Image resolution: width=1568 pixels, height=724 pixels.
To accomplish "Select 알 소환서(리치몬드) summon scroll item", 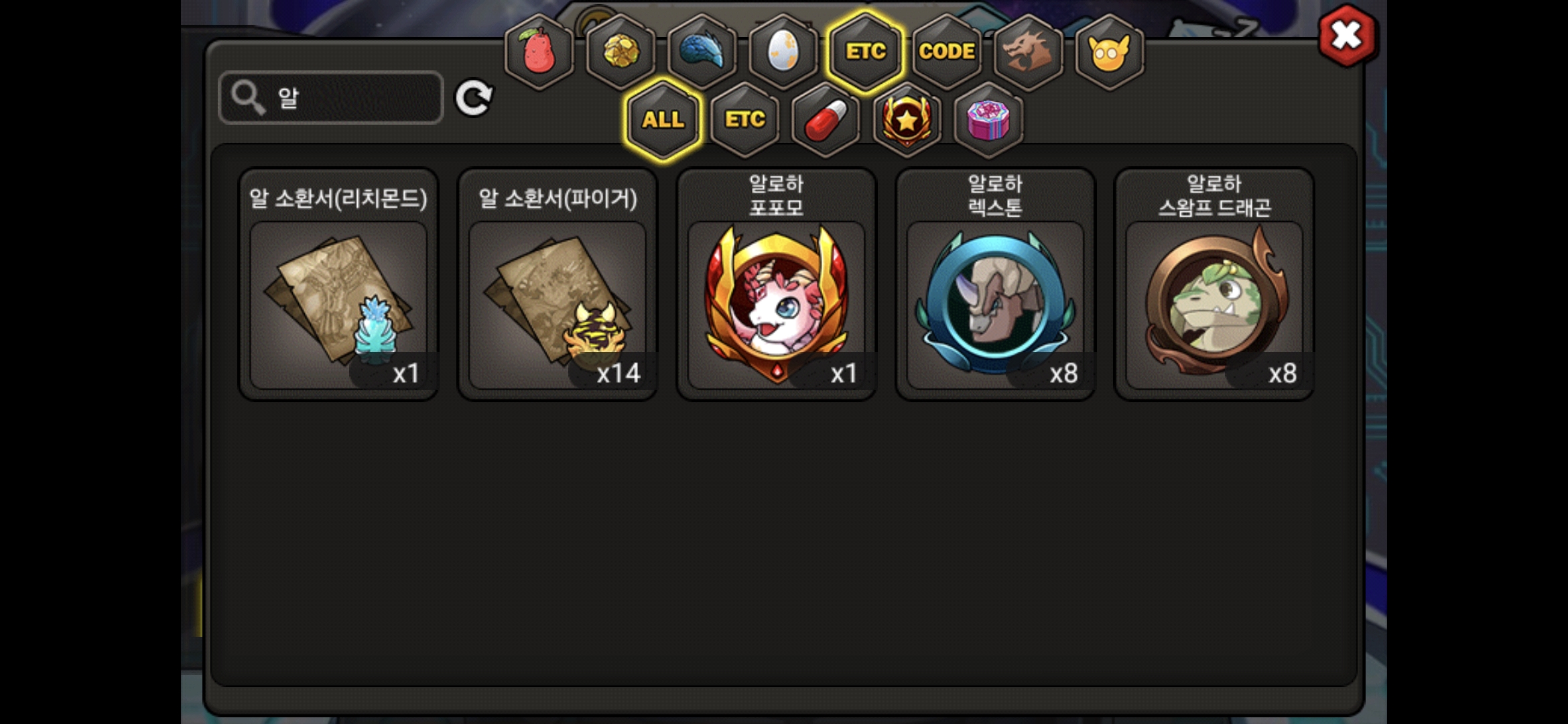I will 338,284.
